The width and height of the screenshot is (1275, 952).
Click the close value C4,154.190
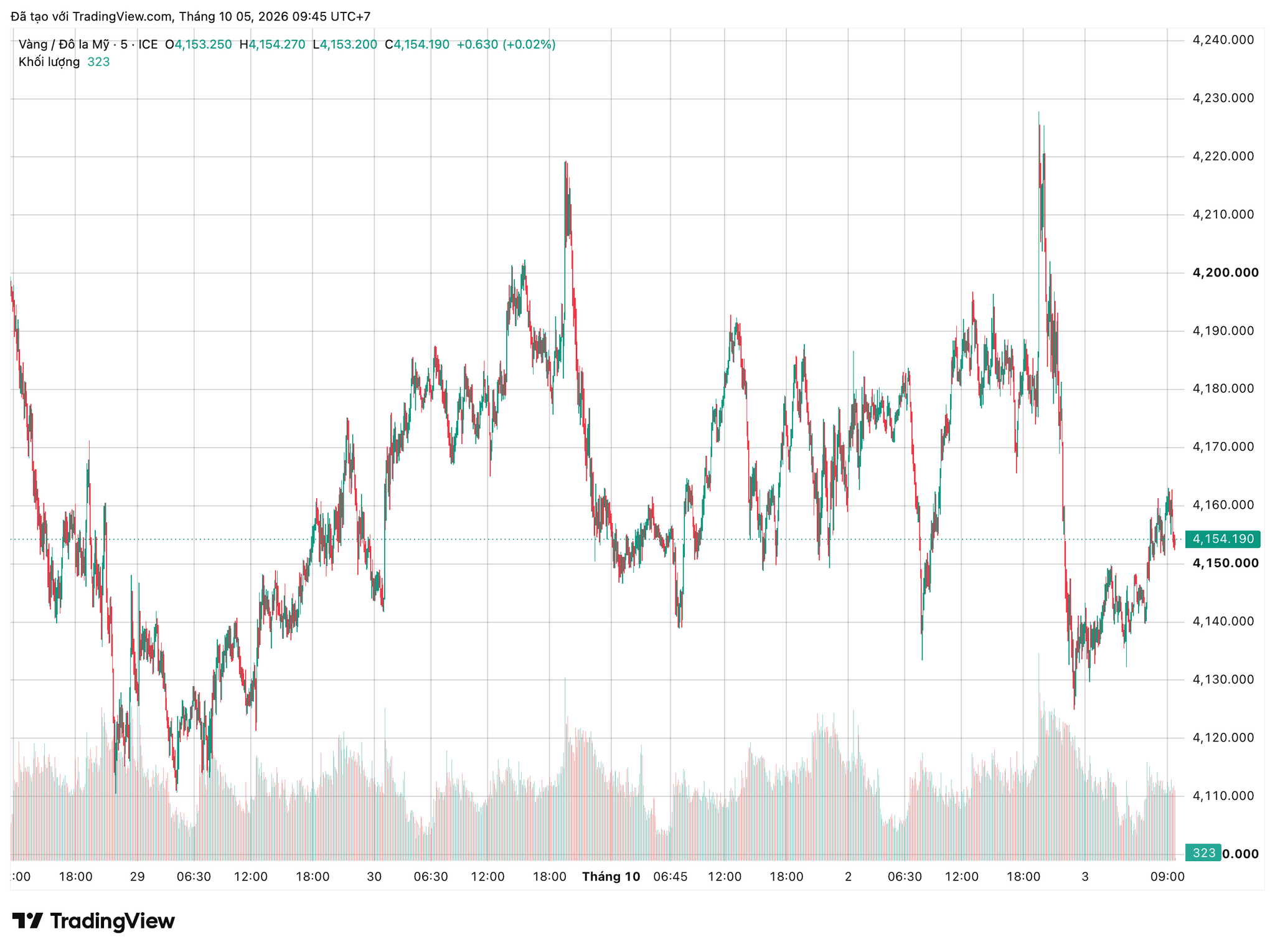pos(417,44)
